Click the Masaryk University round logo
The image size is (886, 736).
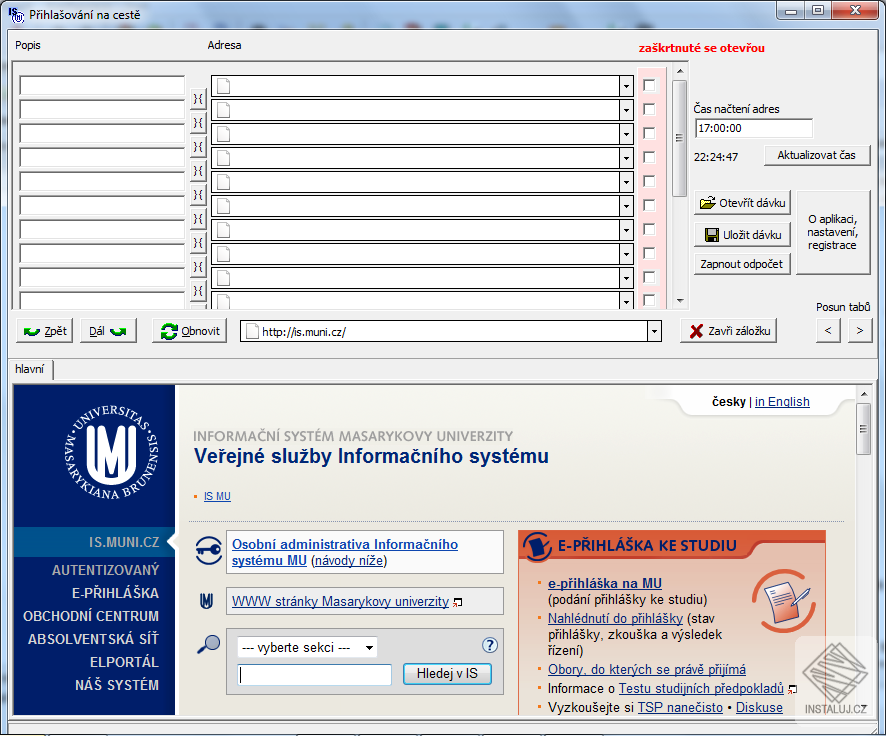[x=111, y=452]
